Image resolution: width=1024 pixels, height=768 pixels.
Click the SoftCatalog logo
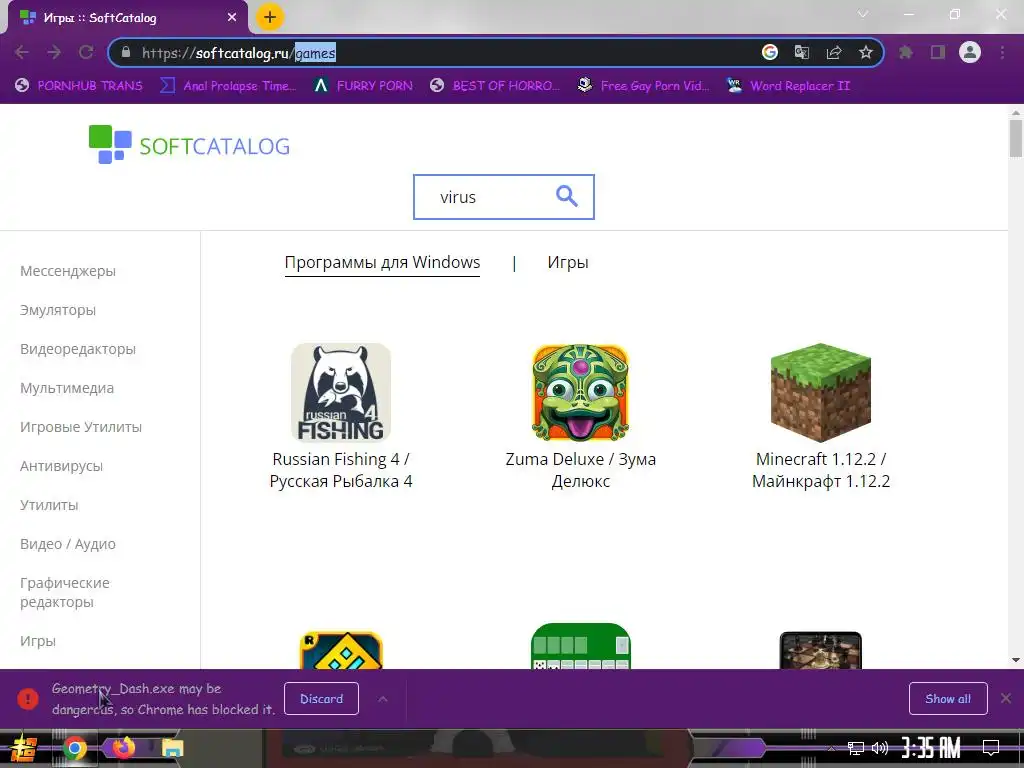[189, 144]
